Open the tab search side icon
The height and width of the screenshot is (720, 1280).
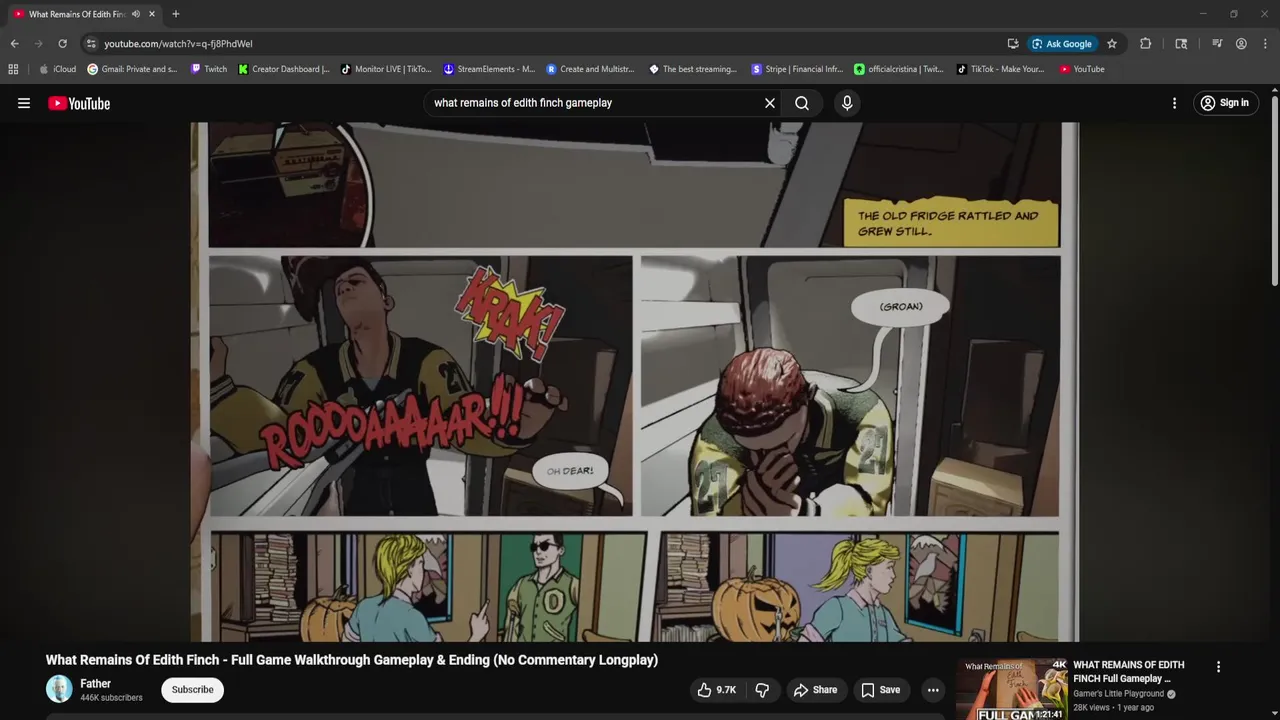[1181, 44]
